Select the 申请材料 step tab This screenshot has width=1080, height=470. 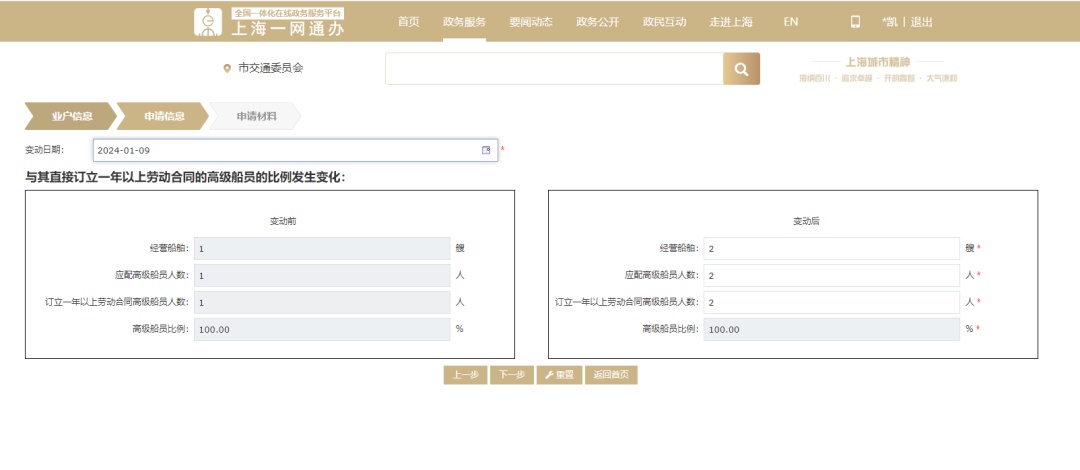(x=256, y=116)
